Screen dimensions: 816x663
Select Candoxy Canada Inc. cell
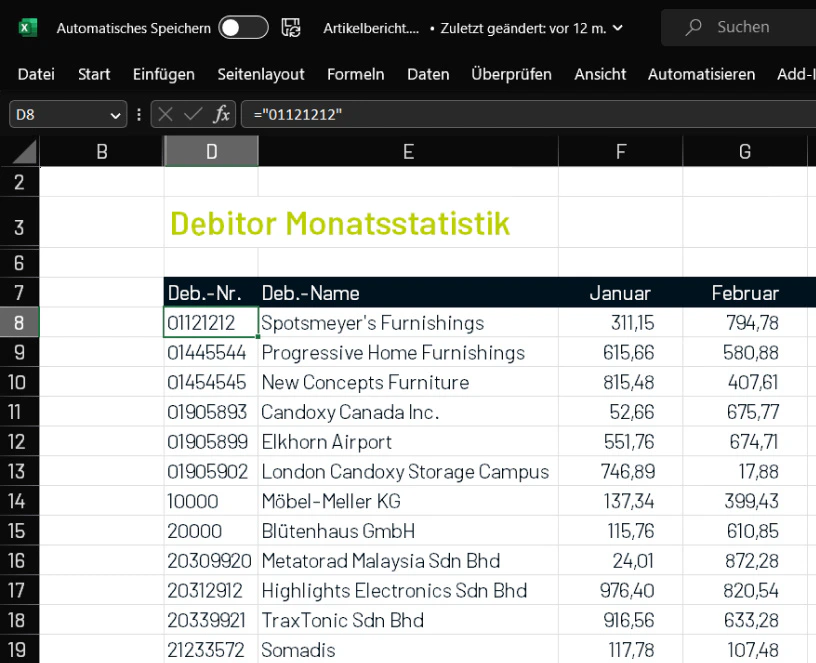pos(409,412)
